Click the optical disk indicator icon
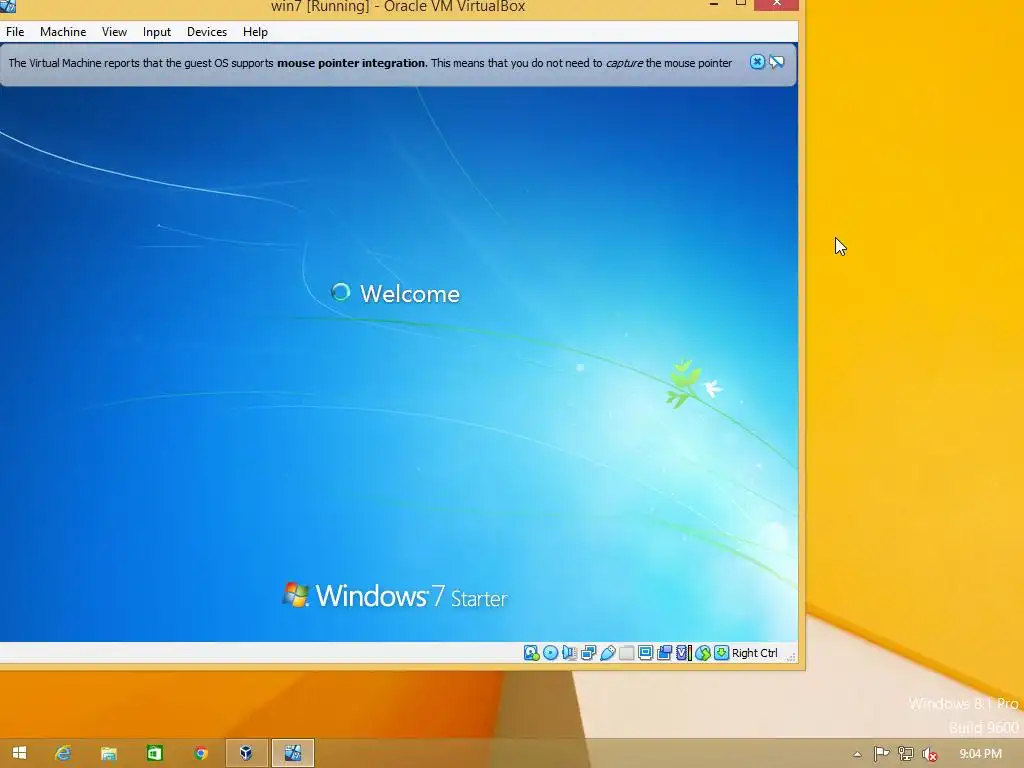1024x768 pixels. [x=551, y=653]
